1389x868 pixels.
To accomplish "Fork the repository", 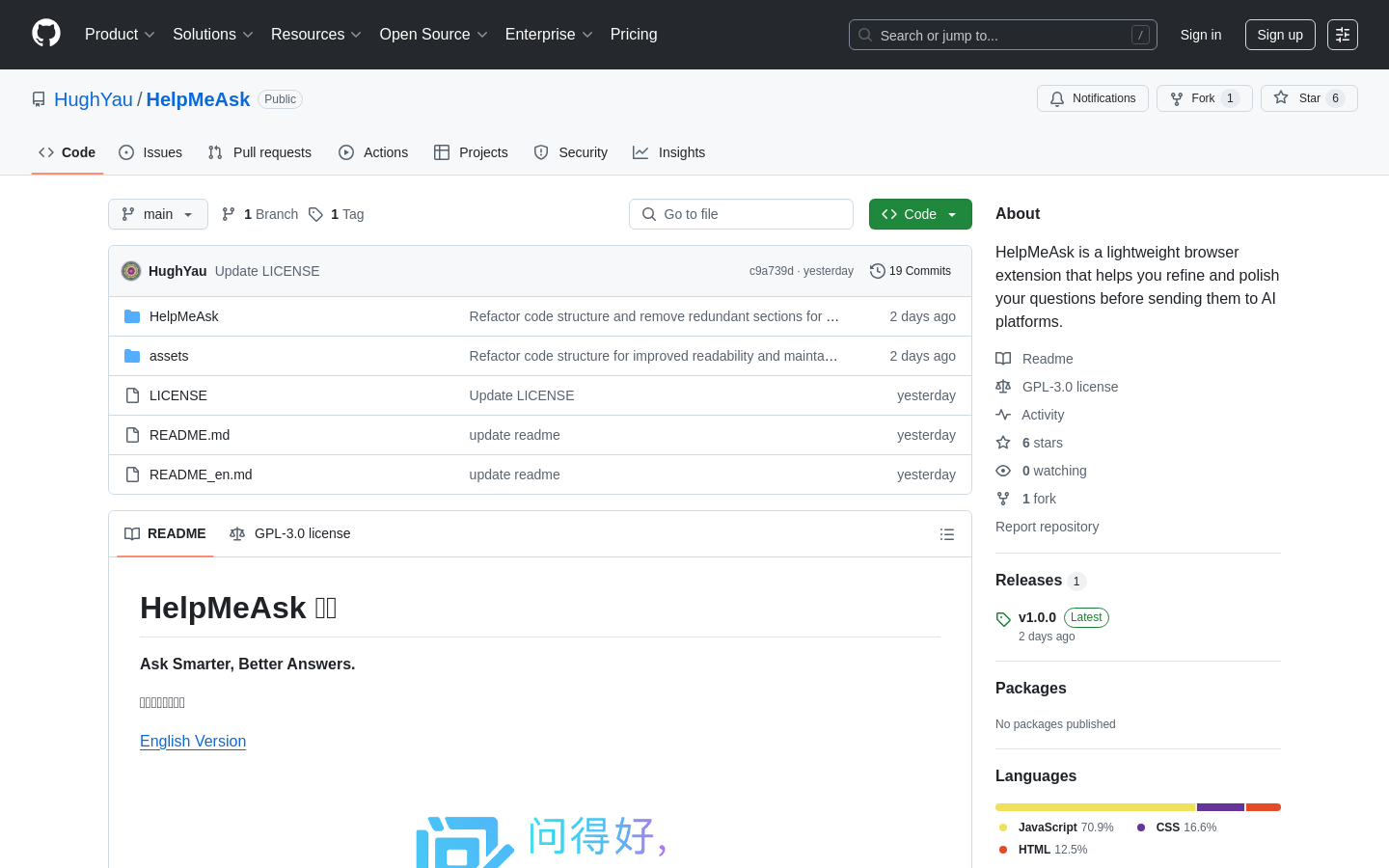I will (1205, 98).
